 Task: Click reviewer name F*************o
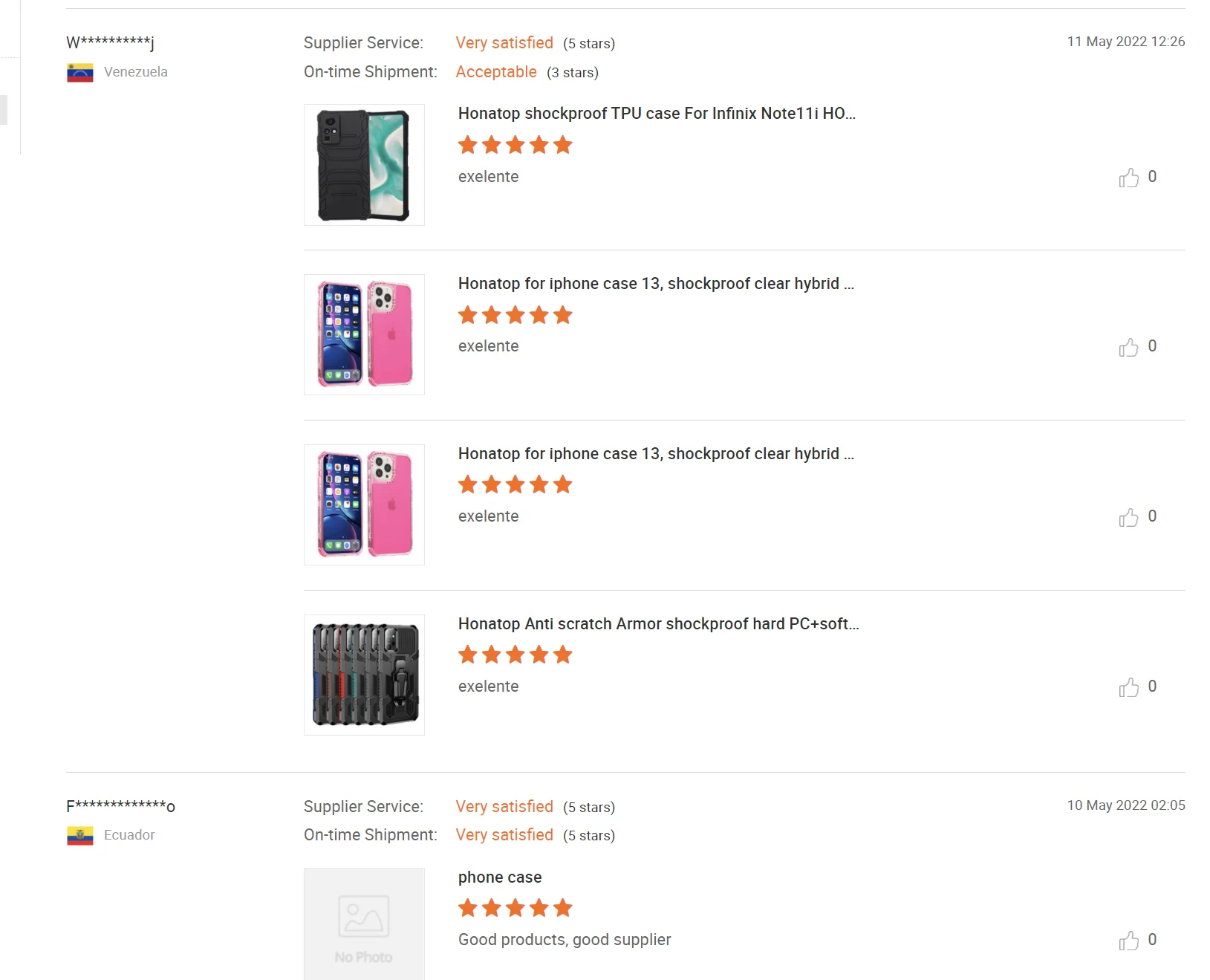[x=120, y=806]
